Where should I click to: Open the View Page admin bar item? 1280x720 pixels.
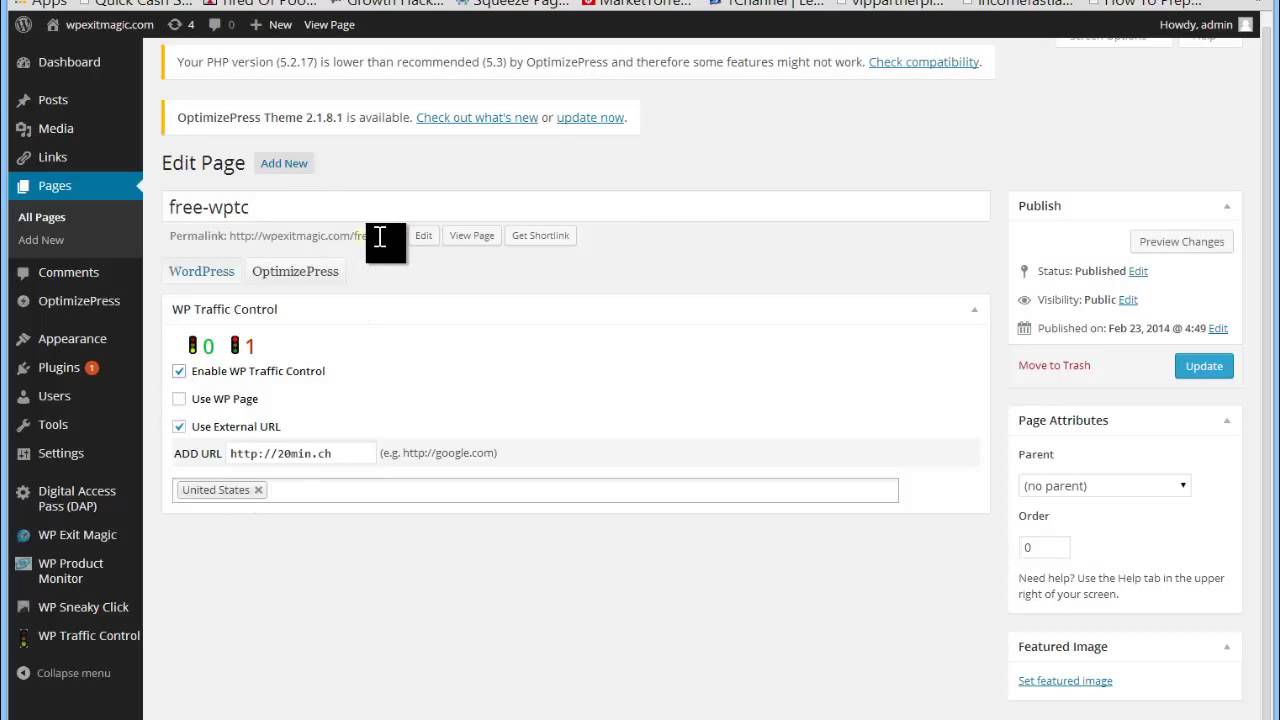[x=329, y=24]
